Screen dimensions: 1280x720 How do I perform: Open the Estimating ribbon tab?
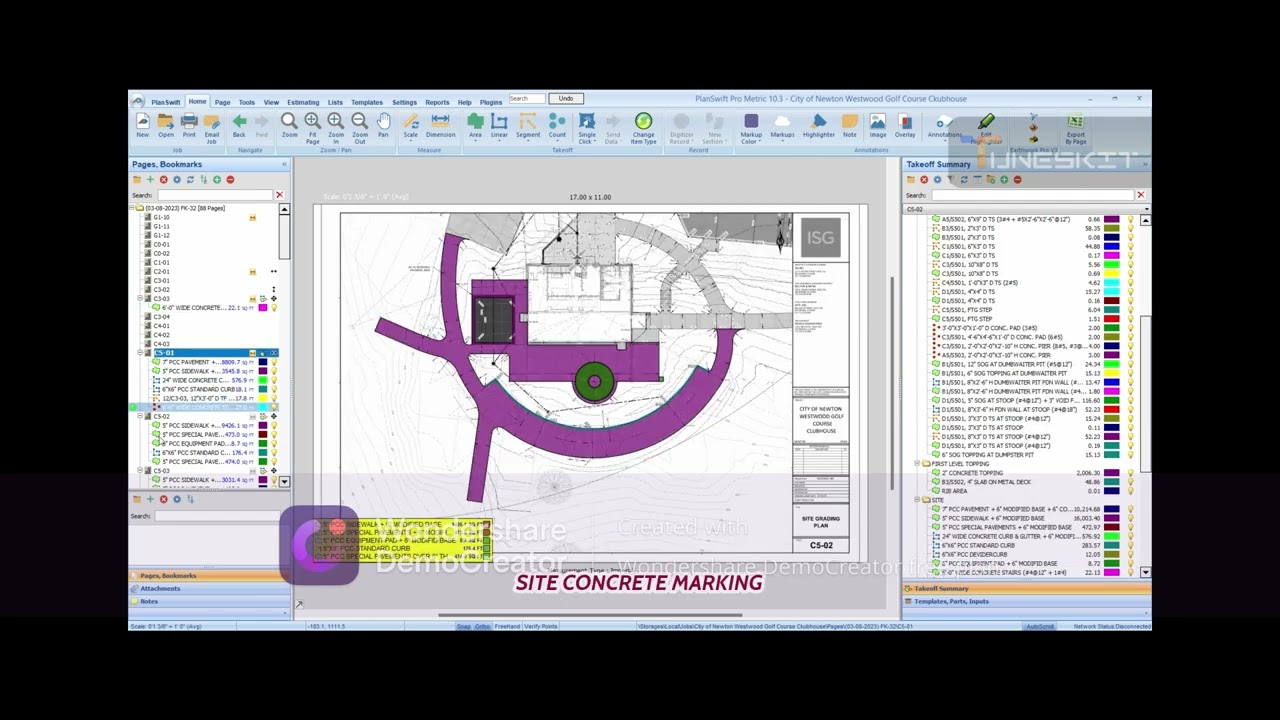pyautogui.click(x=303, y=102)
